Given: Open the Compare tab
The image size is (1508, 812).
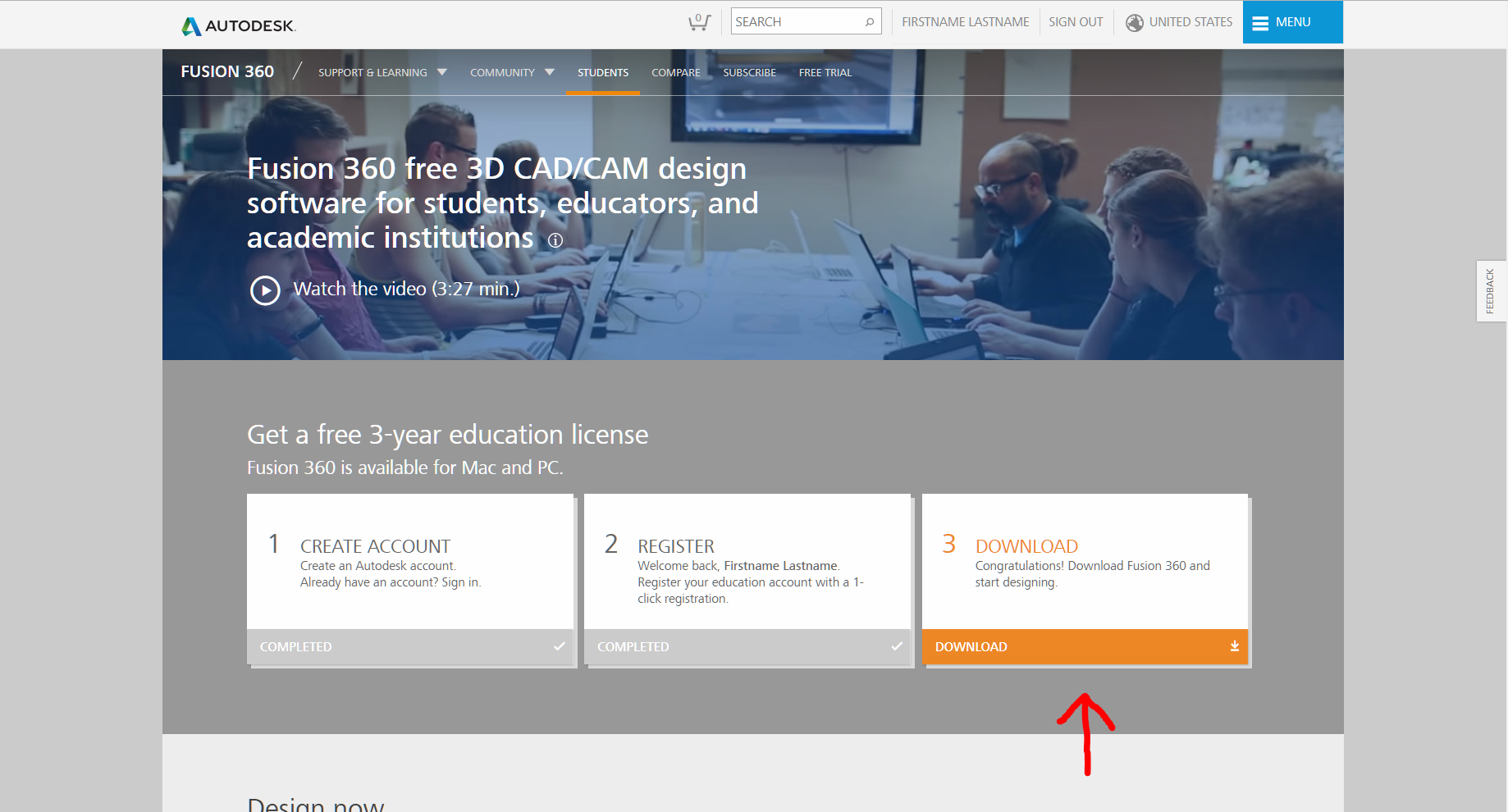Looking at the screenshot, I should tap(675, 73).
